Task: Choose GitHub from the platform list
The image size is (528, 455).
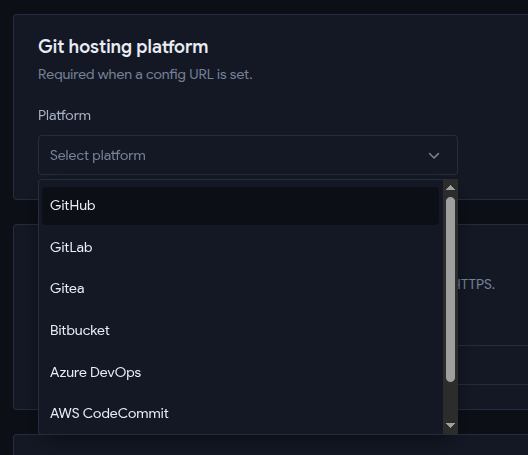Action: (x=240, y=206)
